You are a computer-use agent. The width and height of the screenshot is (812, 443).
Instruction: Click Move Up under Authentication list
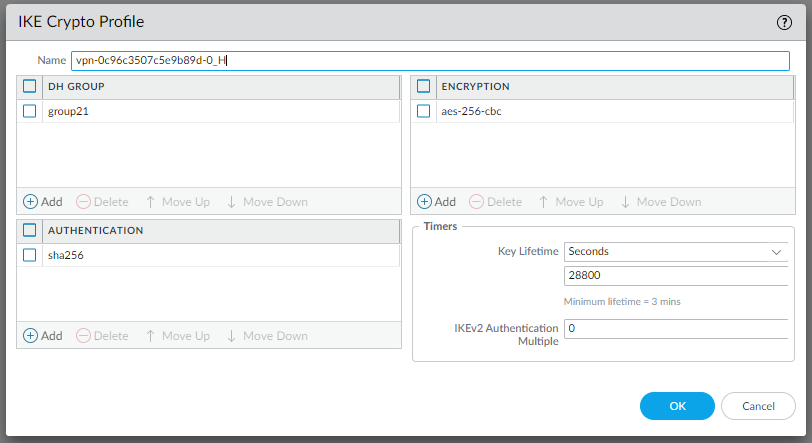point(177,336)
